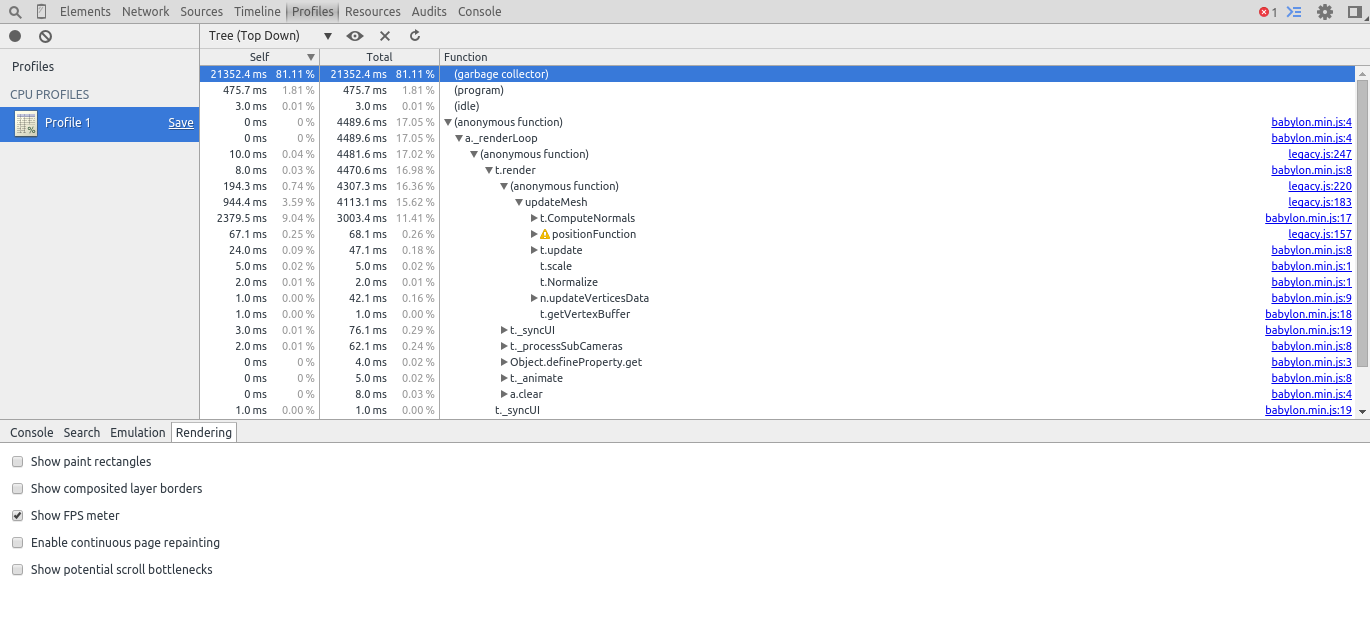Select drawer Rendering tab
Viewport: 1370px width, 619px height.
click(204, 433)
